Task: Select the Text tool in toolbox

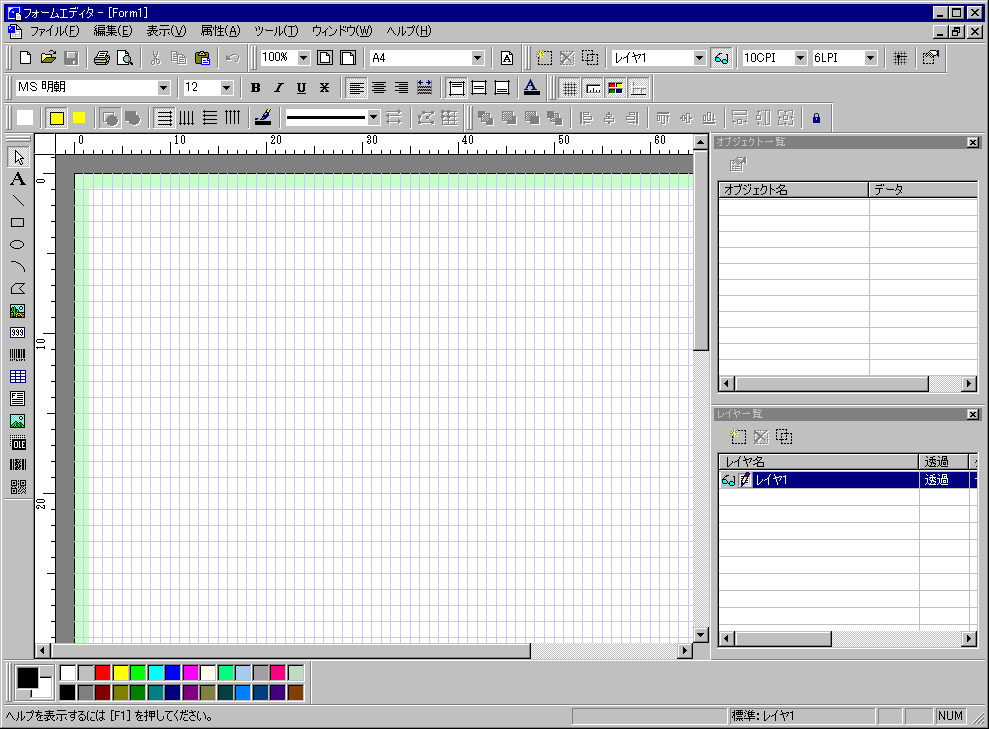Action: click(x=17, y=179)
